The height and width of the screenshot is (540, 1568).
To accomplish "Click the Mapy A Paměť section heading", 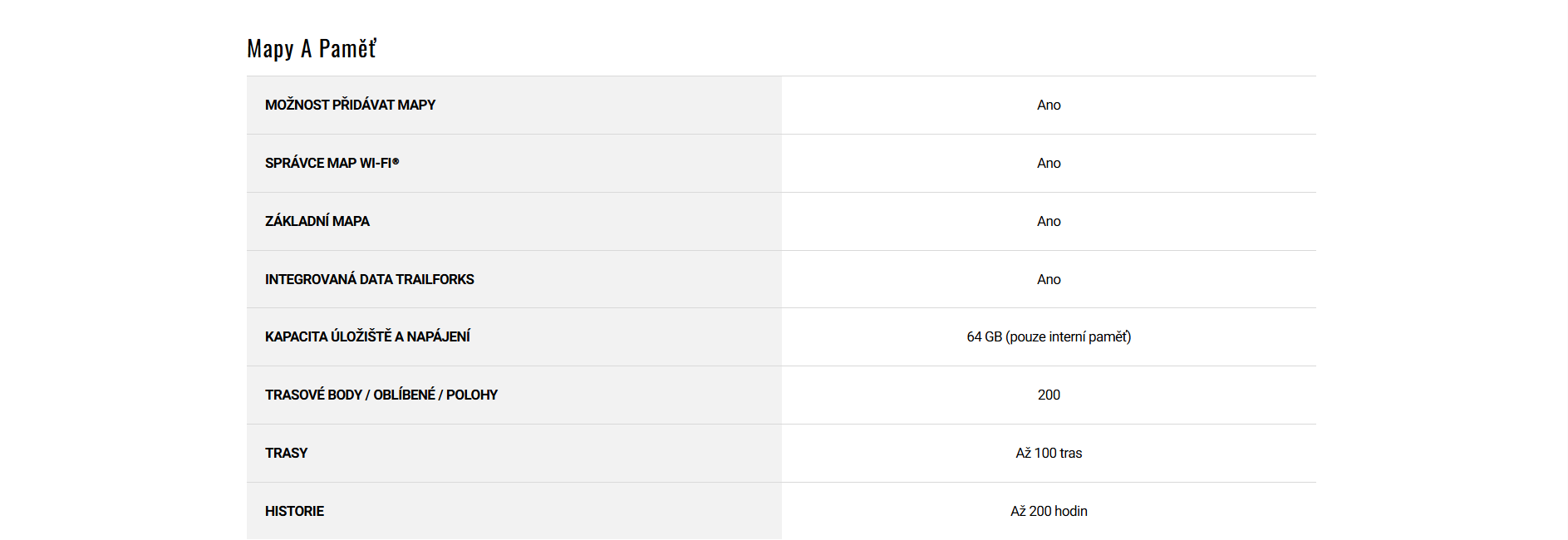I will pos(312,49).
